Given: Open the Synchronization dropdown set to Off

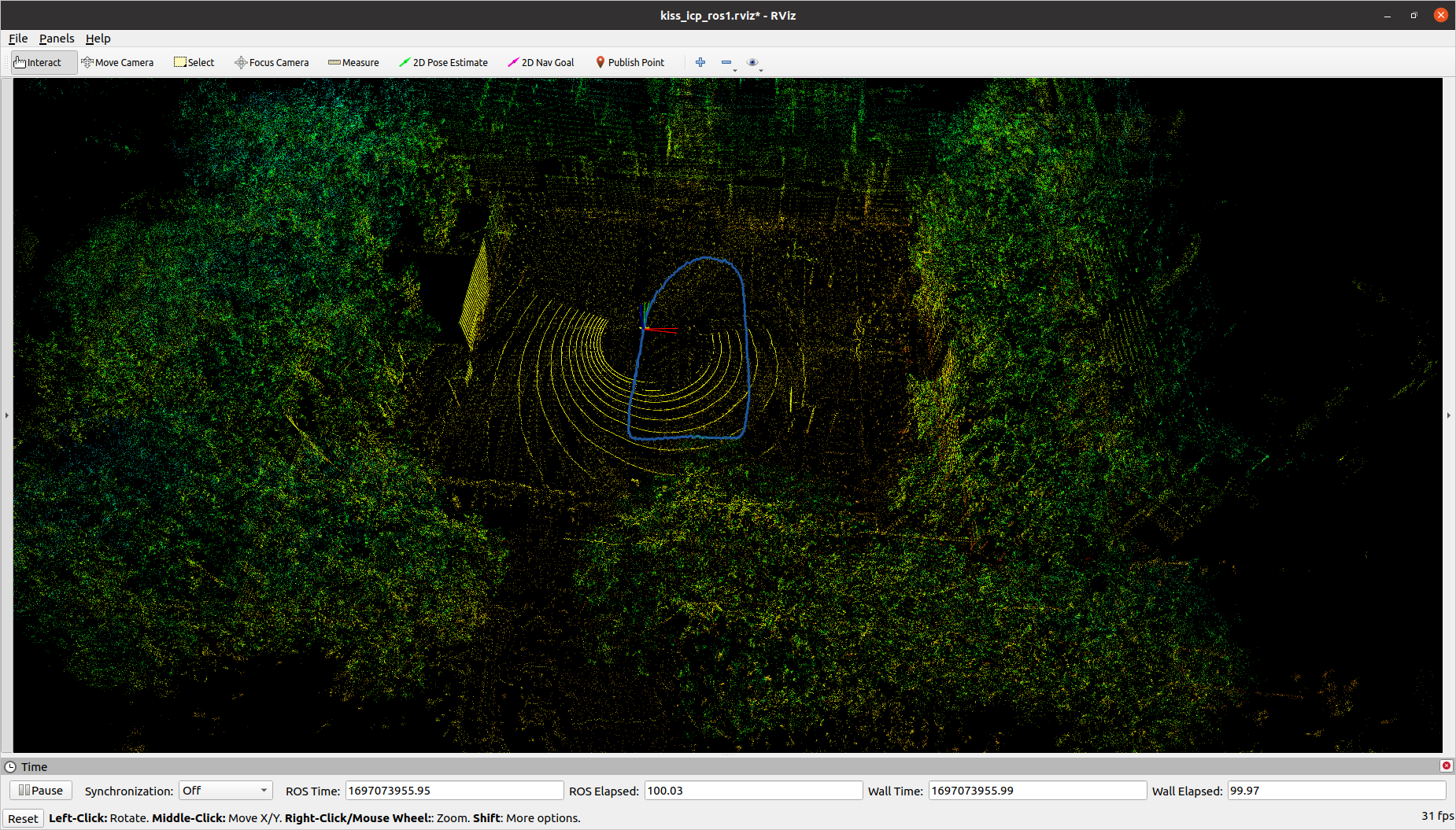Looking at the screenshot, I should [x=225, y=790].
